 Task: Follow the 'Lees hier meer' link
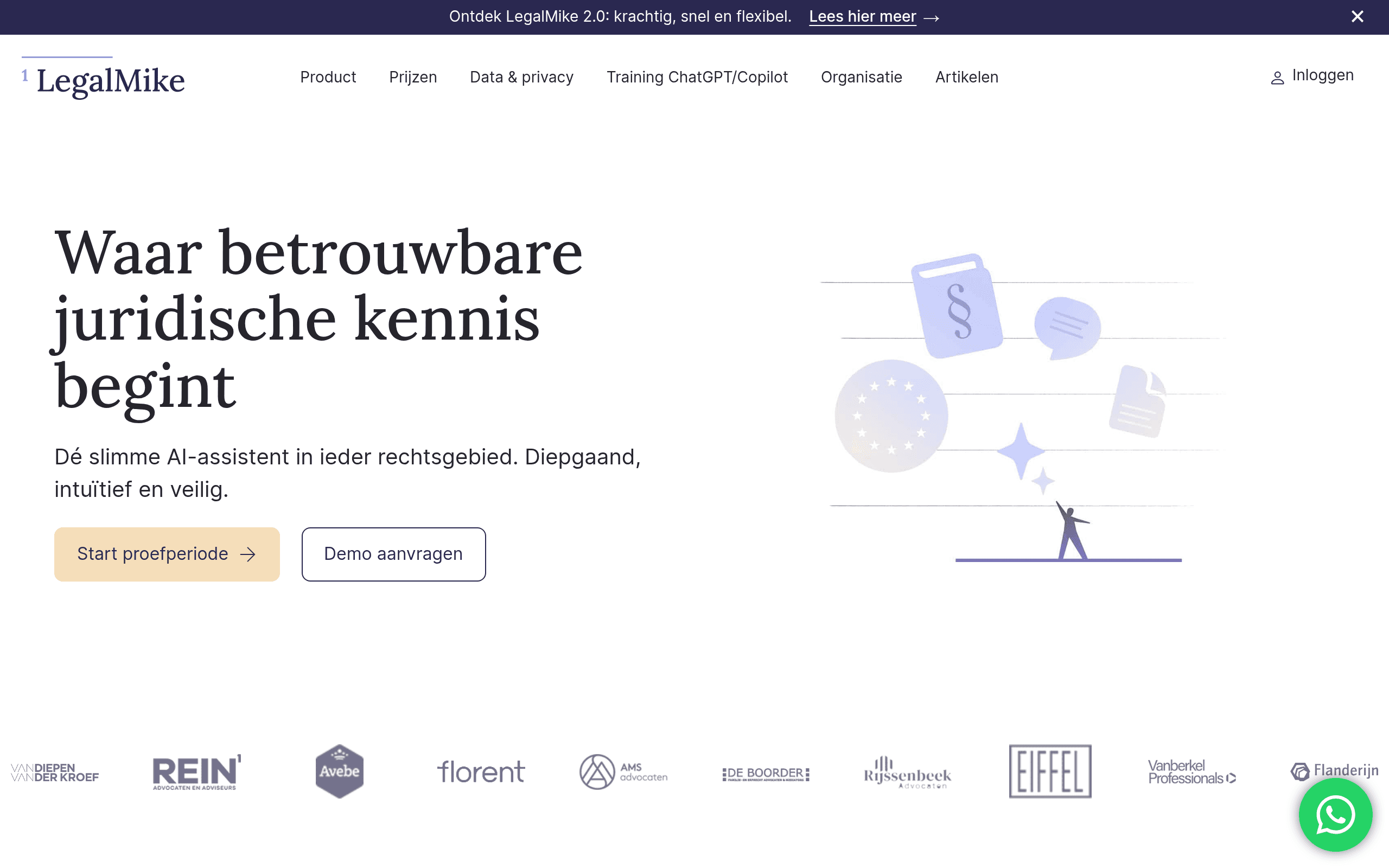(862, 17)
